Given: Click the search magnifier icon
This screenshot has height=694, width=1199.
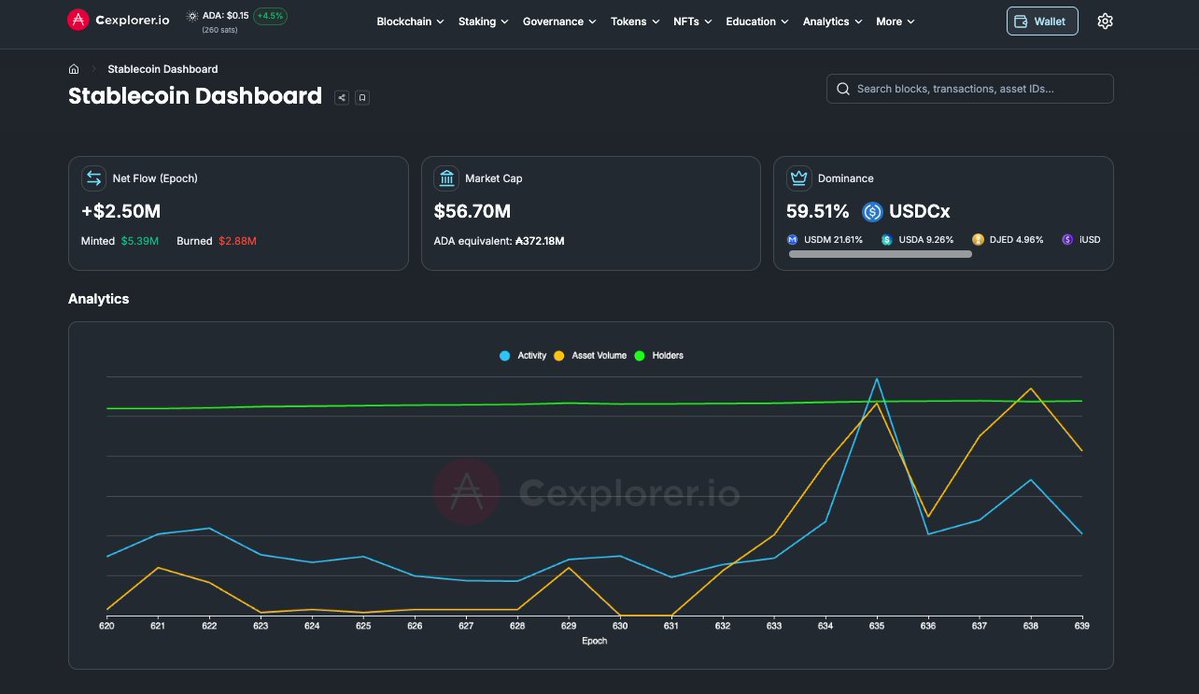Looking at the screenshot, I should (843, 89).
